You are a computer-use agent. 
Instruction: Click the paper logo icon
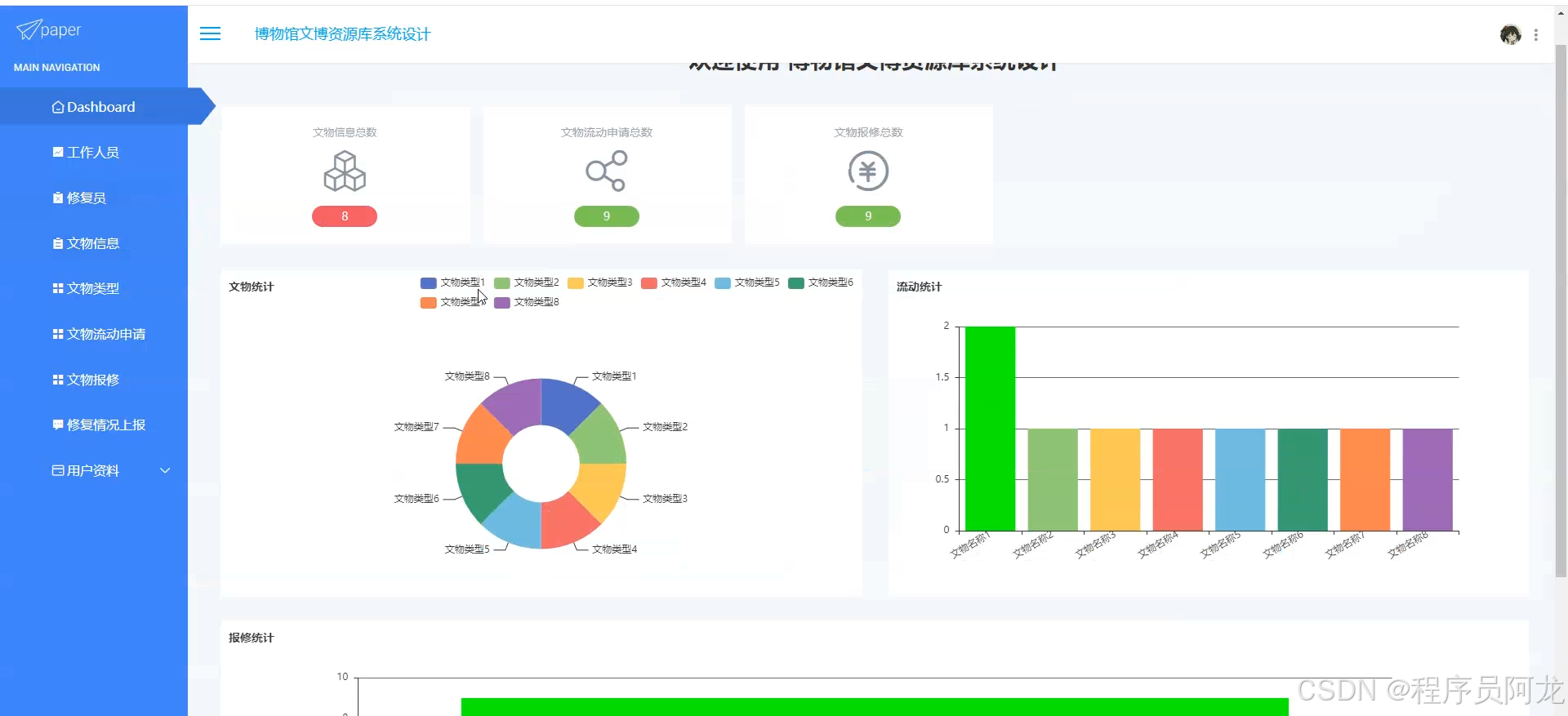coord(29,30)
